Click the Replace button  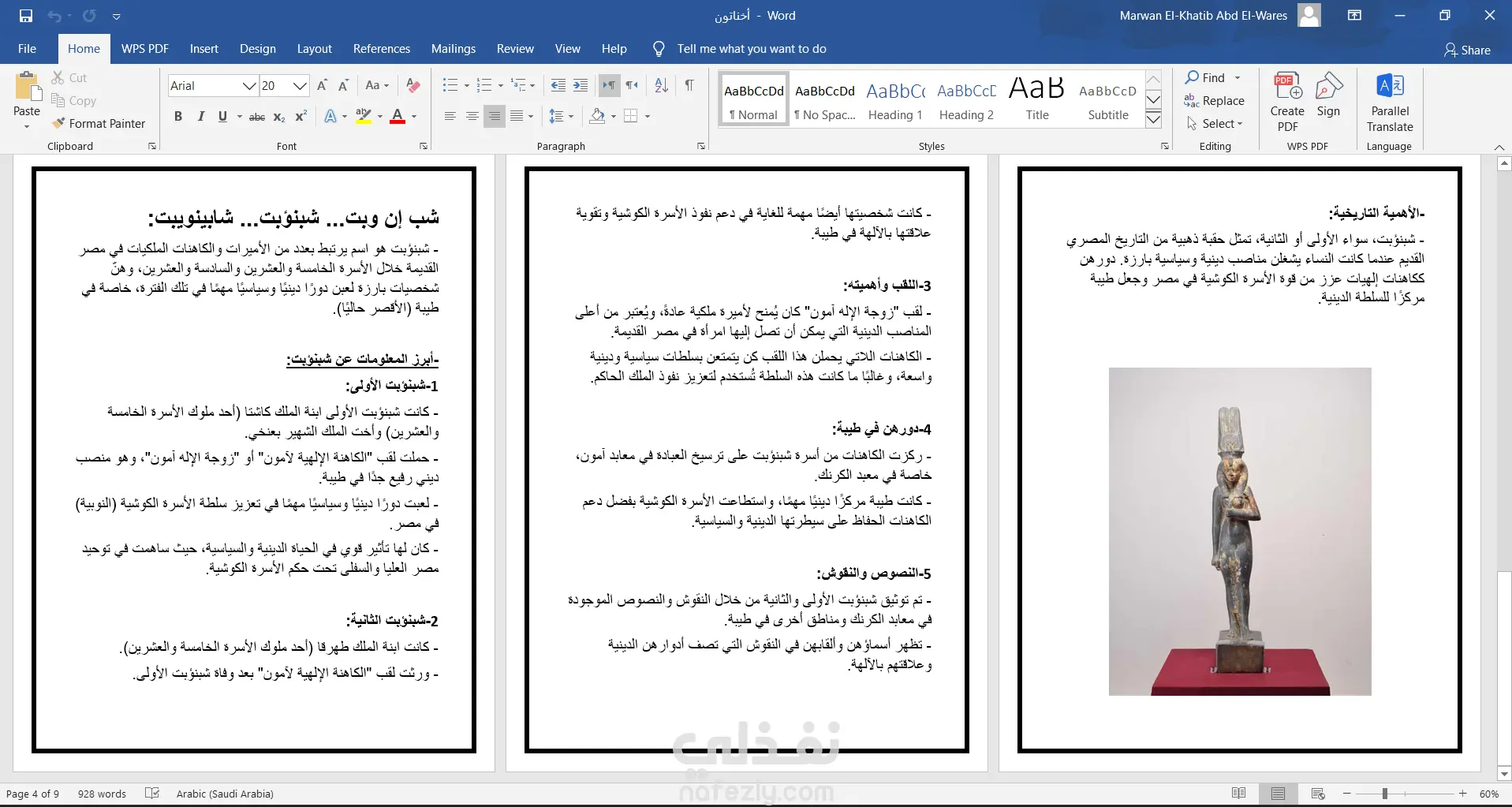[x=1215, y=100]
